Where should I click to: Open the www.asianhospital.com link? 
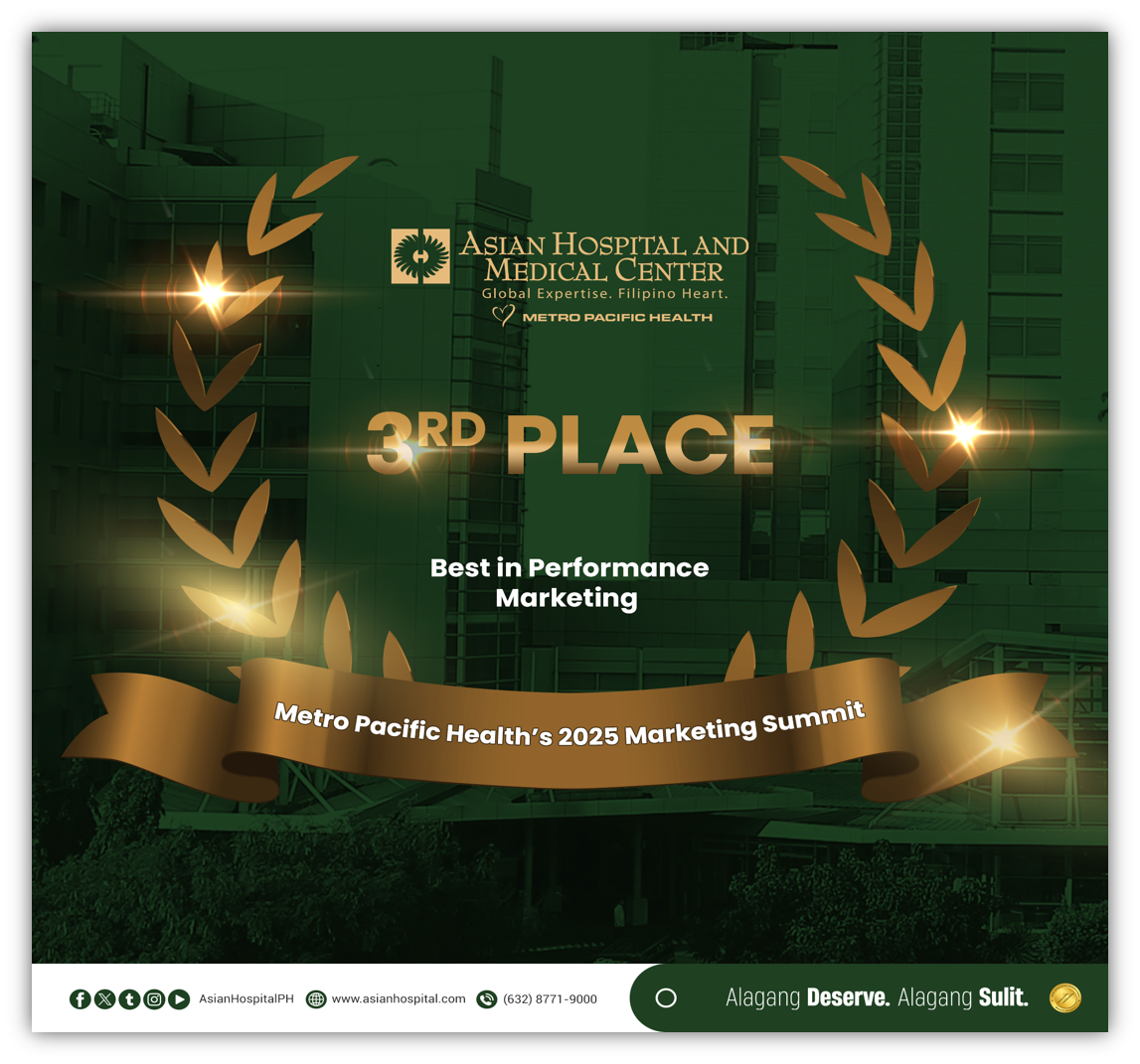tap(399, 998)
